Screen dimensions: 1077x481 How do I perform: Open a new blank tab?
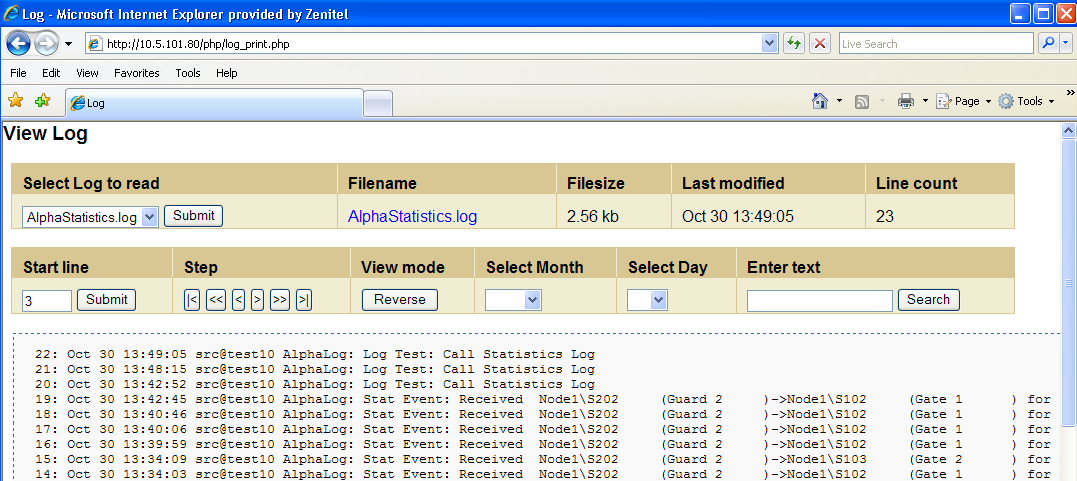pos(378,103)
